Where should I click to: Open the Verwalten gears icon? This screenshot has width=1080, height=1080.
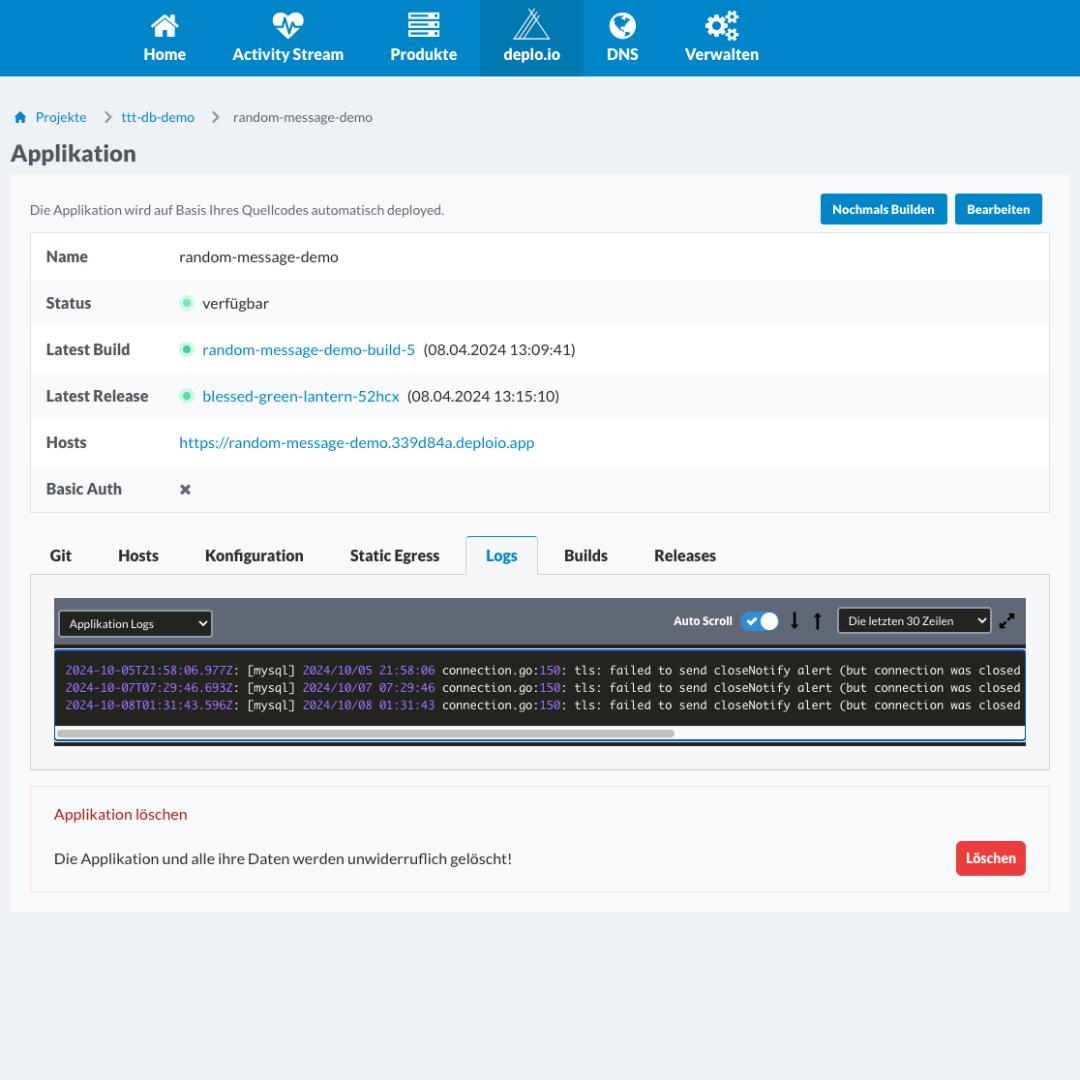(721, 25)
